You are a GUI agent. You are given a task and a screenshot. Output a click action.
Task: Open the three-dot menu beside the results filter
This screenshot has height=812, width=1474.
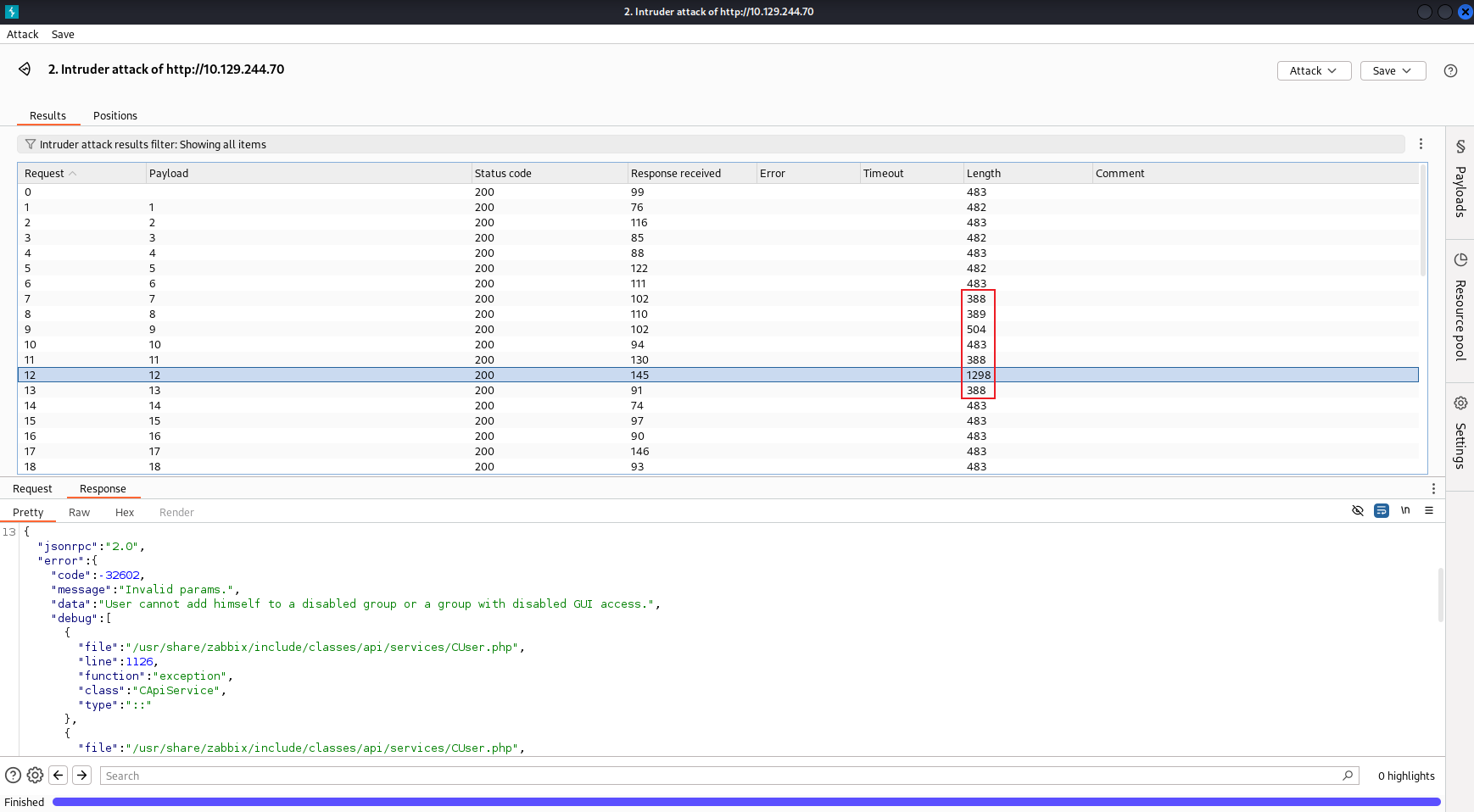1421,144
